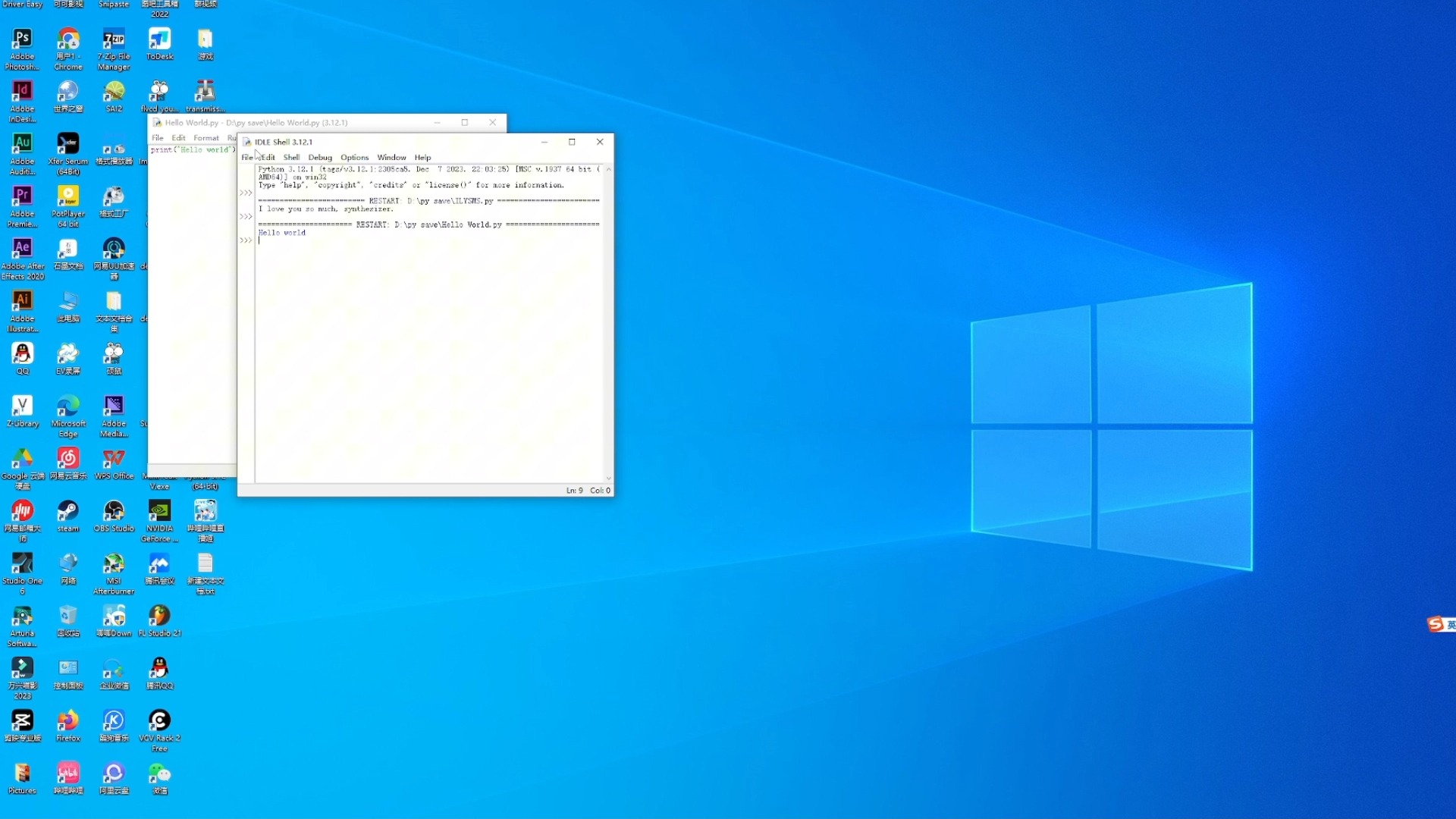
Task: Select the transmission desktop icon
Action: (205, 96)
